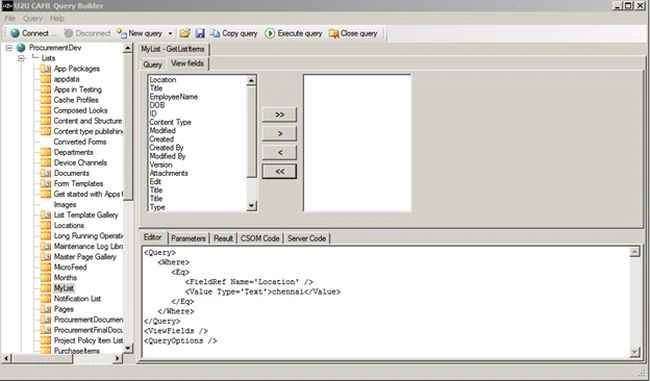Image resolution: width=650 pixels, height=381 pixels.
Task: Click the Device Channels folder icon
Action: coord(46,163)
